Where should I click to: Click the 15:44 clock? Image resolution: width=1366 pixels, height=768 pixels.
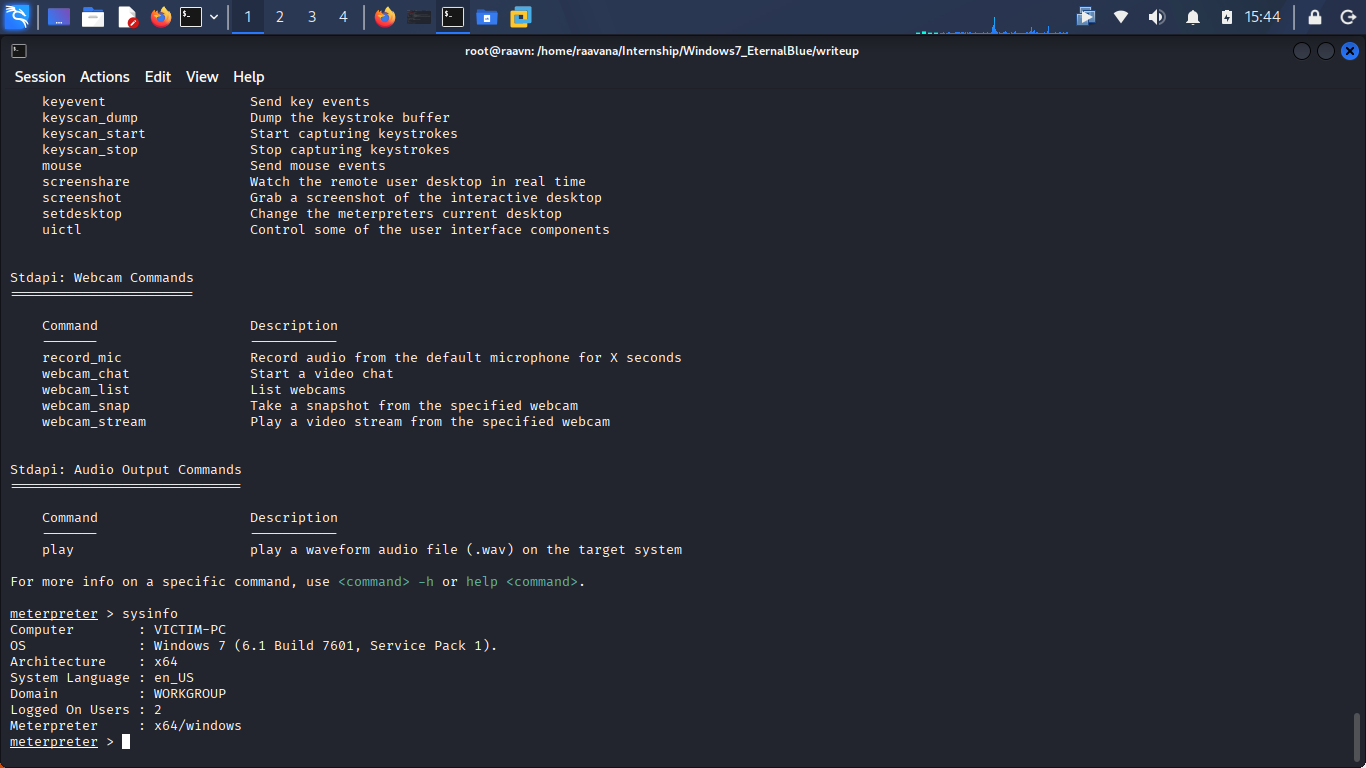click(x=1262, y=17)
